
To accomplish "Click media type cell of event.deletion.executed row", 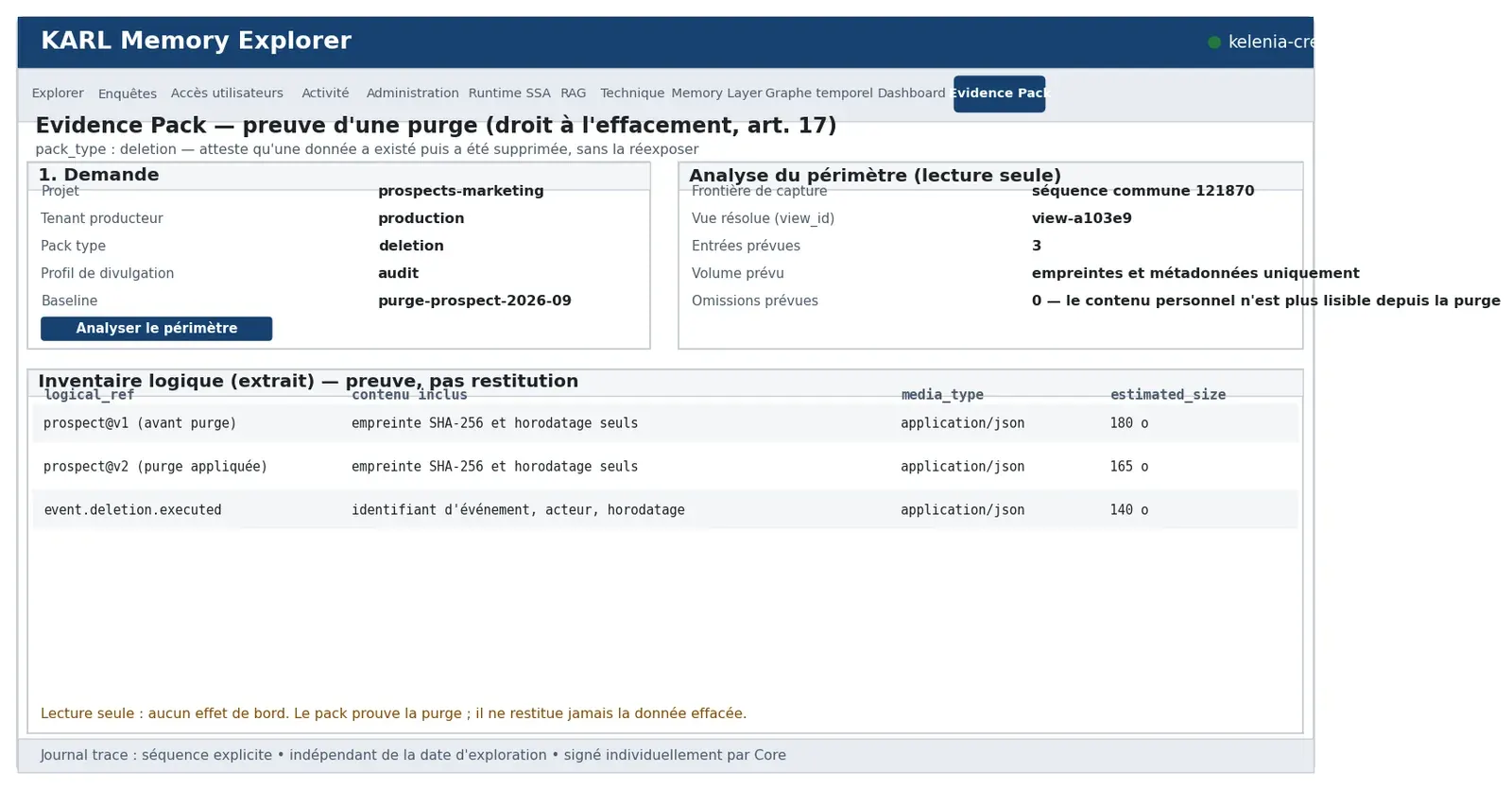I will point(962,510).
